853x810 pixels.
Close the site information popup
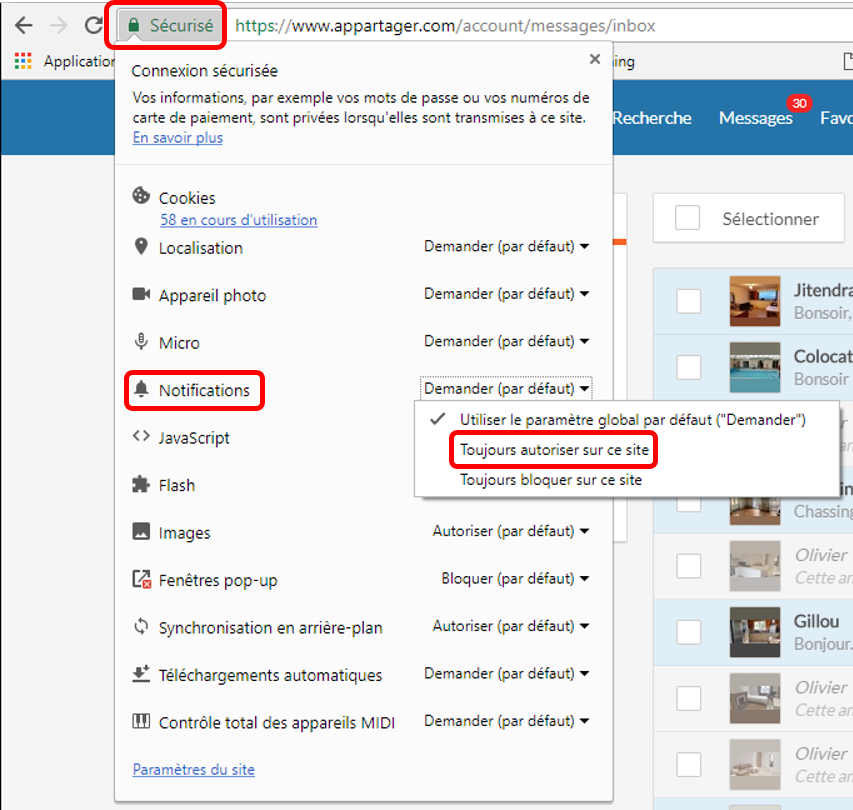[x=595, y=60]
